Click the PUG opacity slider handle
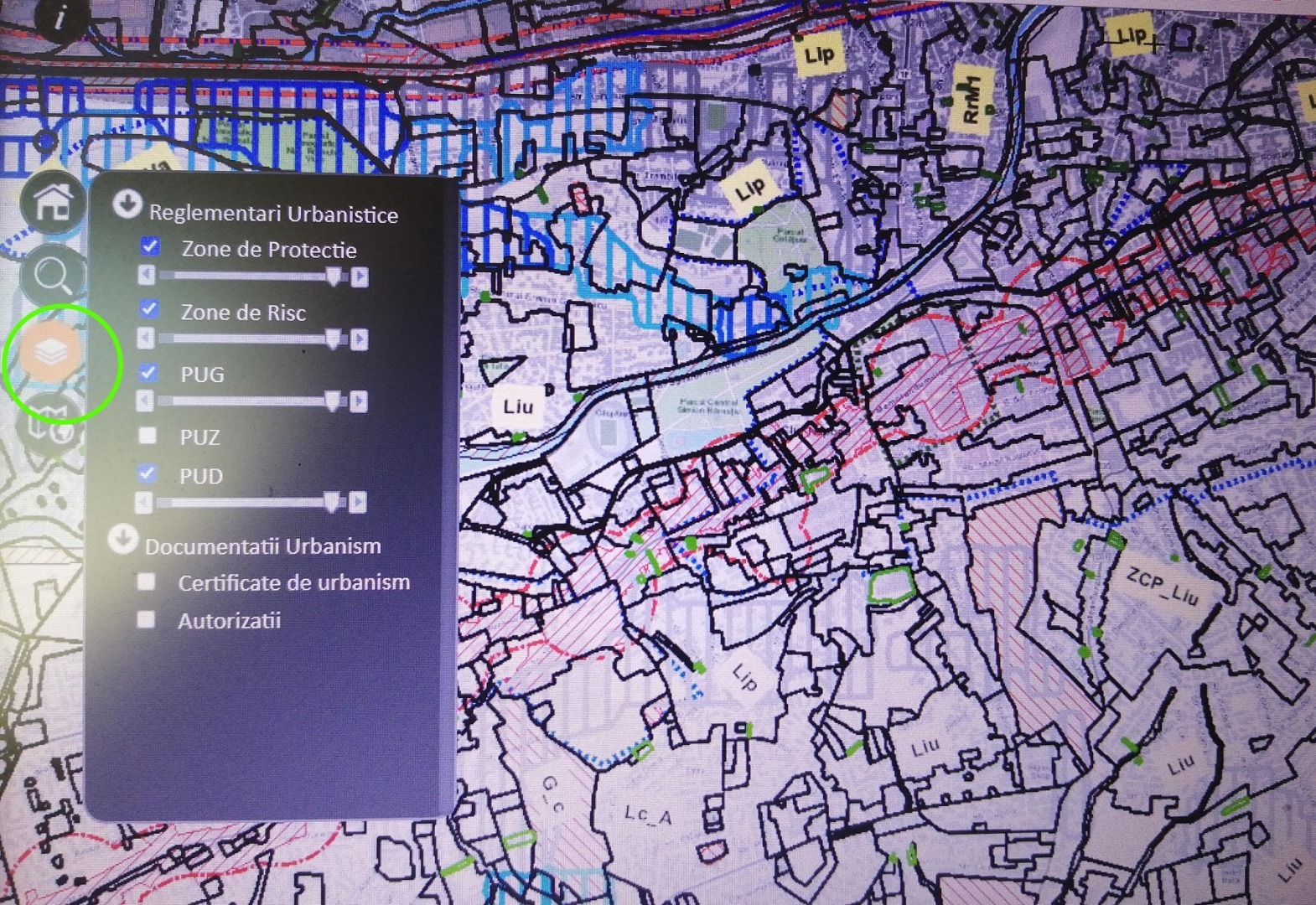The width and height of the screenshot is (1316, 905). 332,401
